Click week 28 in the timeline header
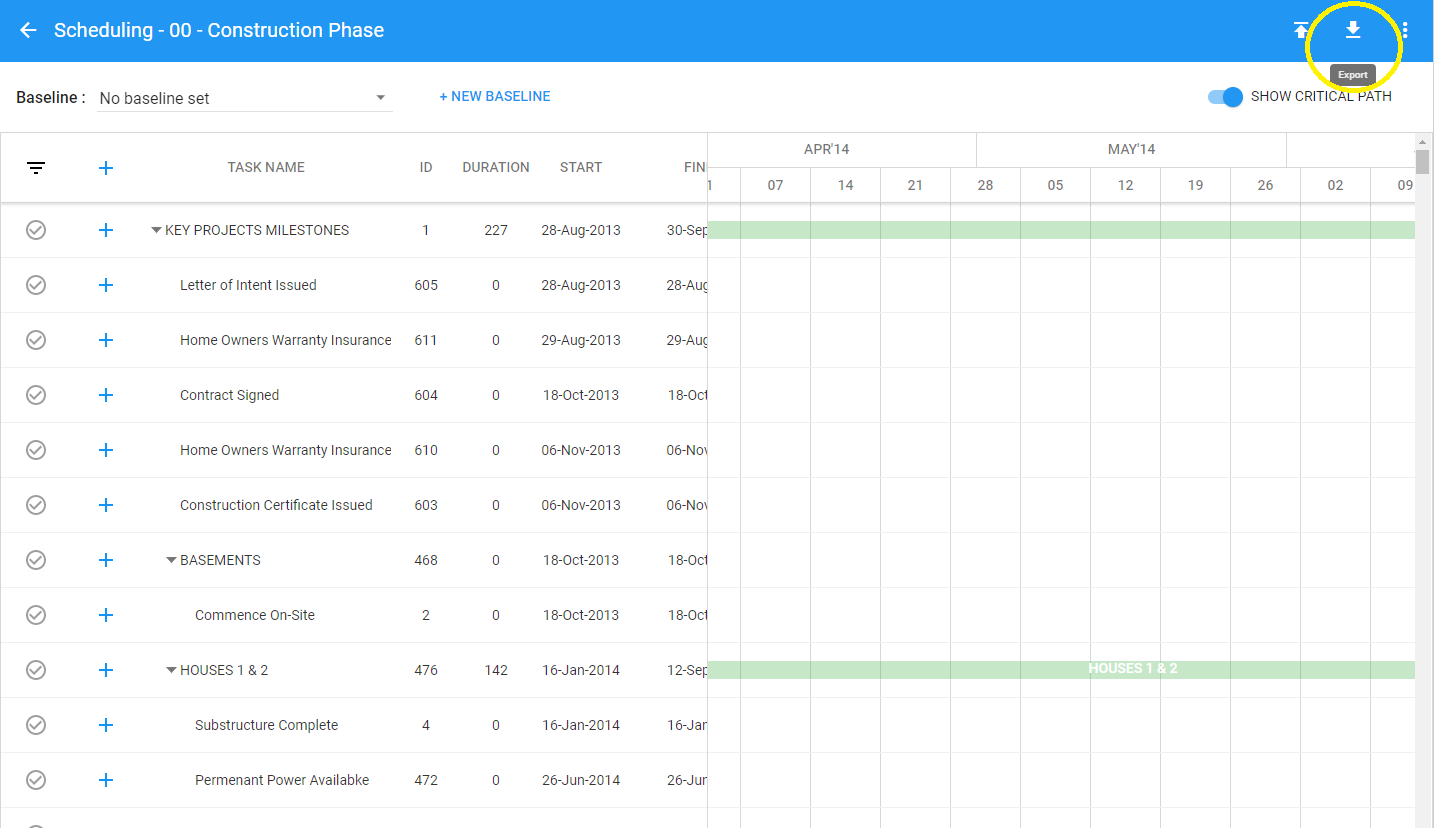The image size is (1434, 828). 985,185
